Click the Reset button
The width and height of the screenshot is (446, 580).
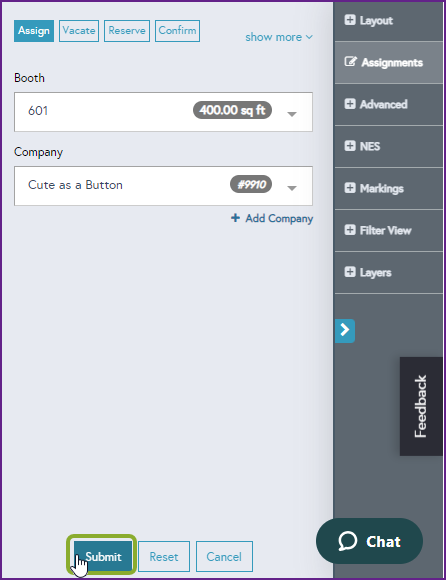point(164,556)
